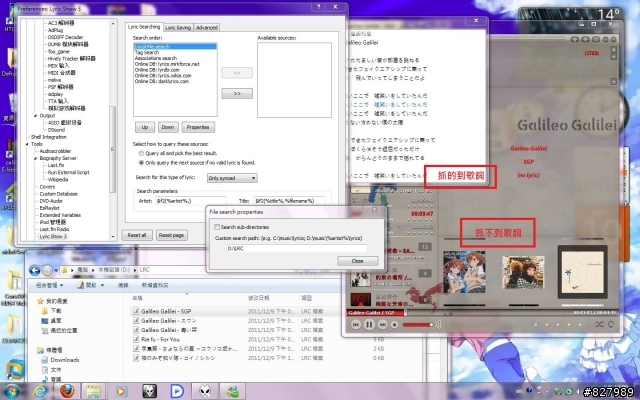This screenshot has height=400, width=640.
Task: Edit the custom search path D:\LRC field
Action: (x=297, y=248)
